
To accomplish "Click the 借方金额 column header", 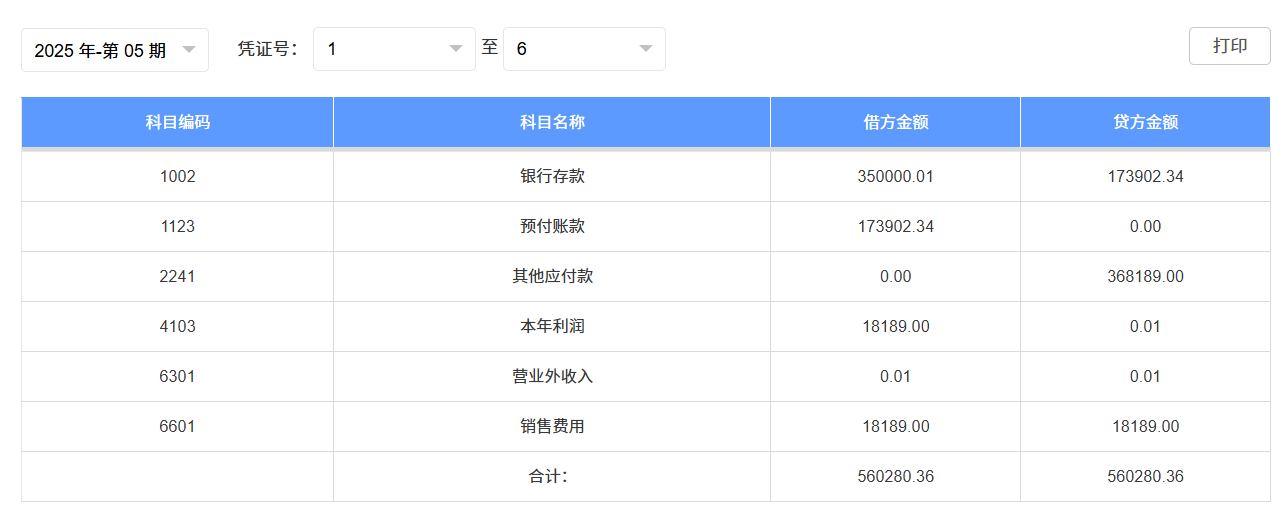I will (x=896, y=122).
